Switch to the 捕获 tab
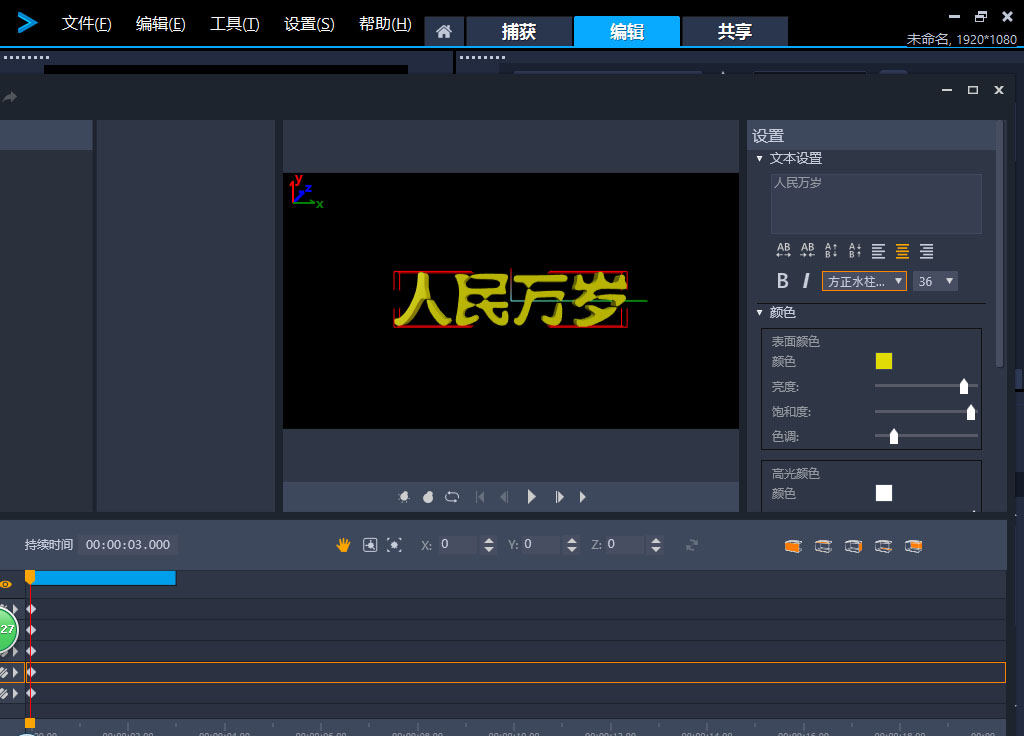The height and width of the screenshot is (736, 1024). pyautogui.click(x=519, y=31)
